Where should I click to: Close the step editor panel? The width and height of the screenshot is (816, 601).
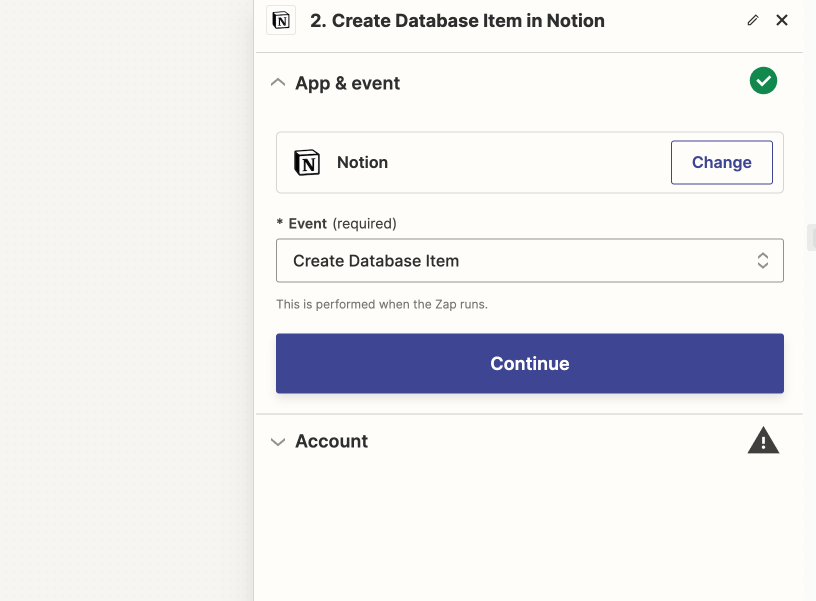click(782, 20)
